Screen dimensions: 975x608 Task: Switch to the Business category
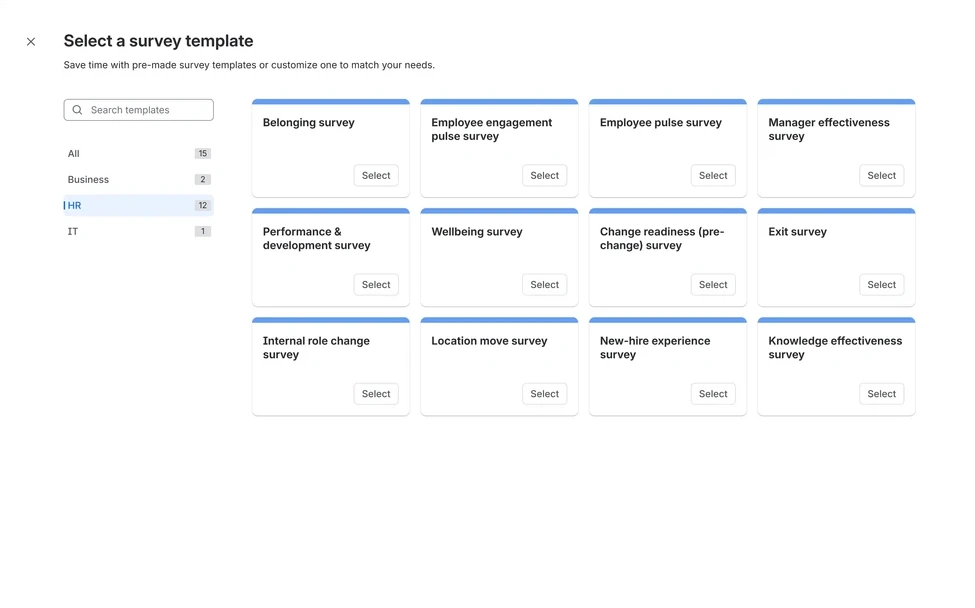[88, 179]
